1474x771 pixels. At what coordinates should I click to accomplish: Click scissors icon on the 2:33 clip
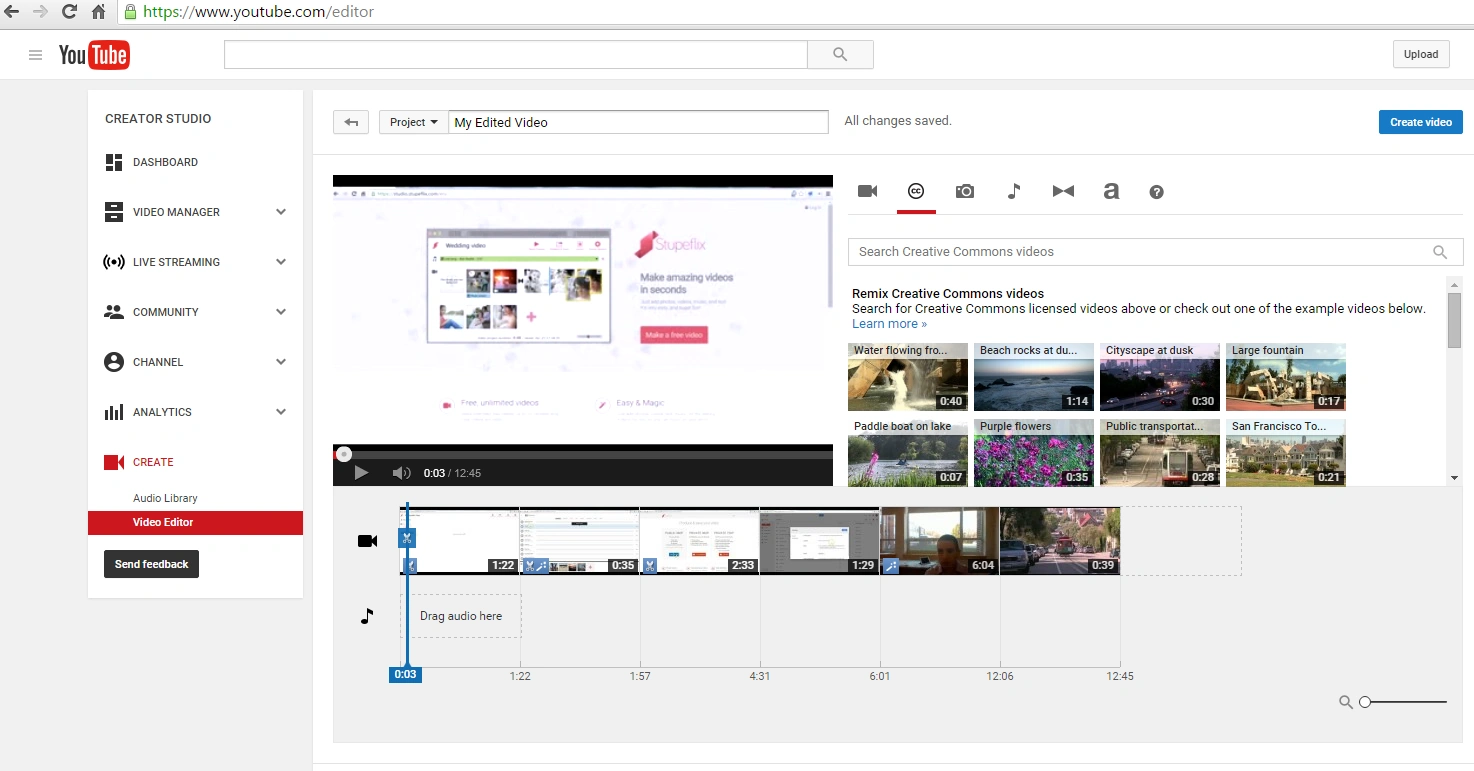pos(649,566)
